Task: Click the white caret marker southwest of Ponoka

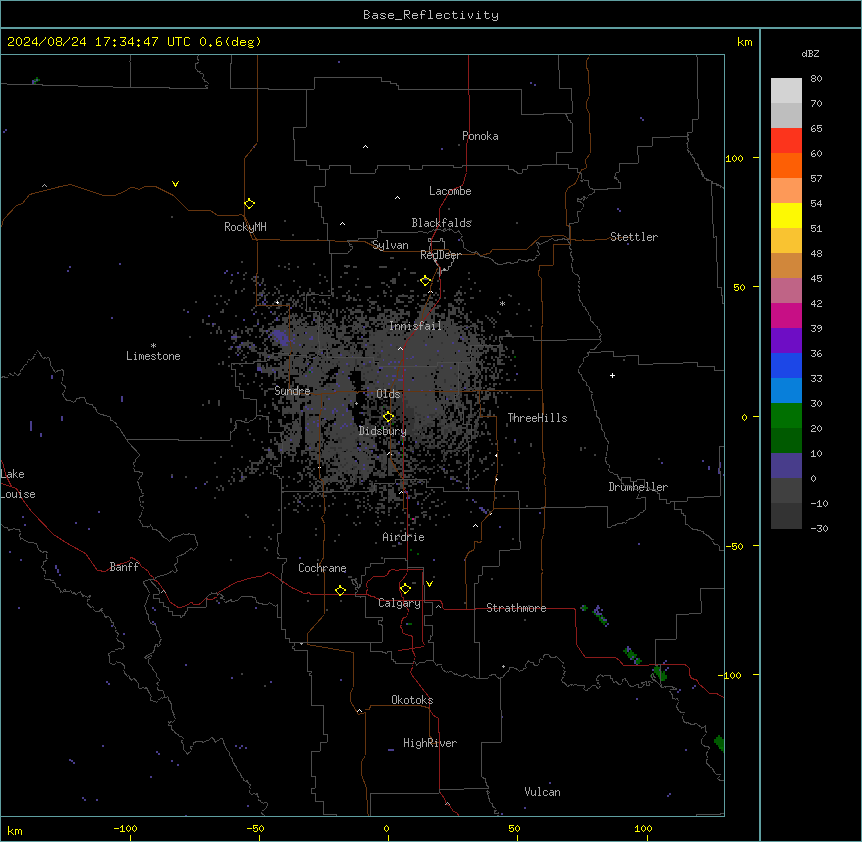Action: coord(366,147)
